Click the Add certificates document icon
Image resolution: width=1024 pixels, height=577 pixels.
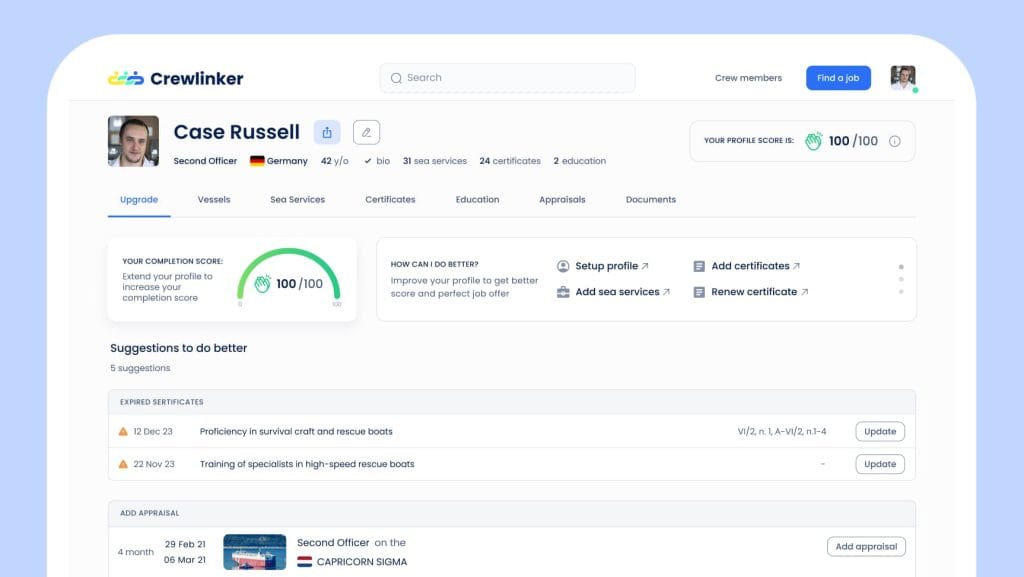pyautogui.click(x=699, y=266)
